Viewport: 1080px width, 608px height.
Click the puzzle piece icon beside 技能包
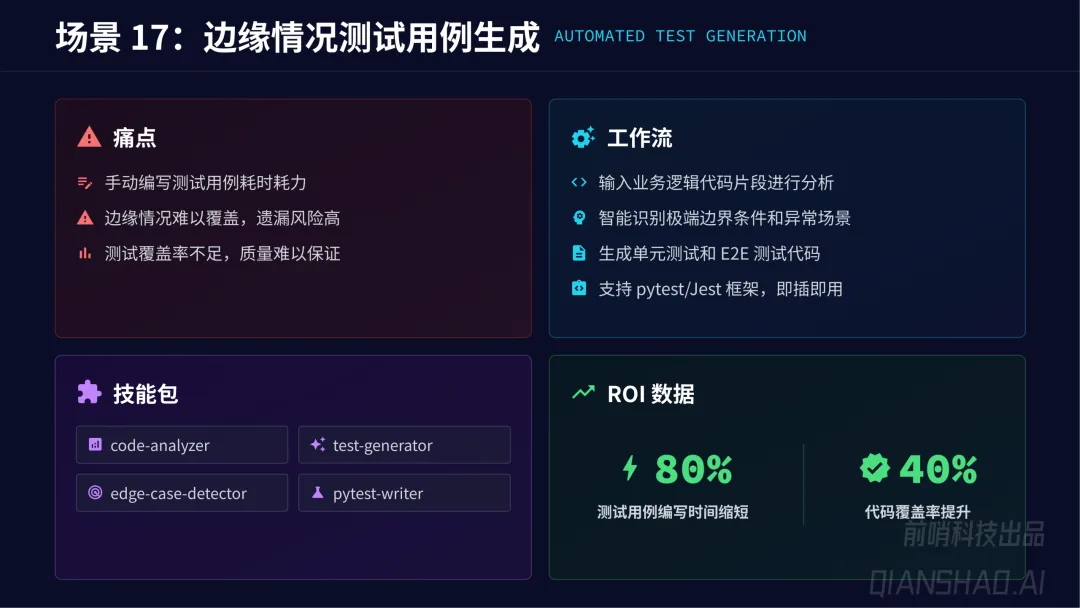[89, 393]
